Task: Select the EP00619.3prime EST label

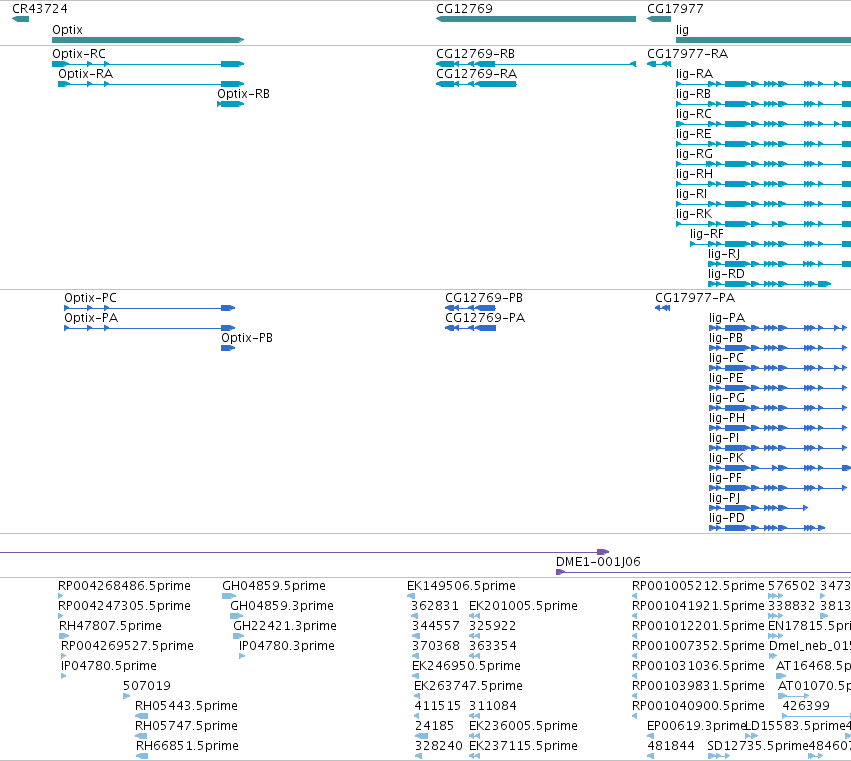Action: click(697, 726)
